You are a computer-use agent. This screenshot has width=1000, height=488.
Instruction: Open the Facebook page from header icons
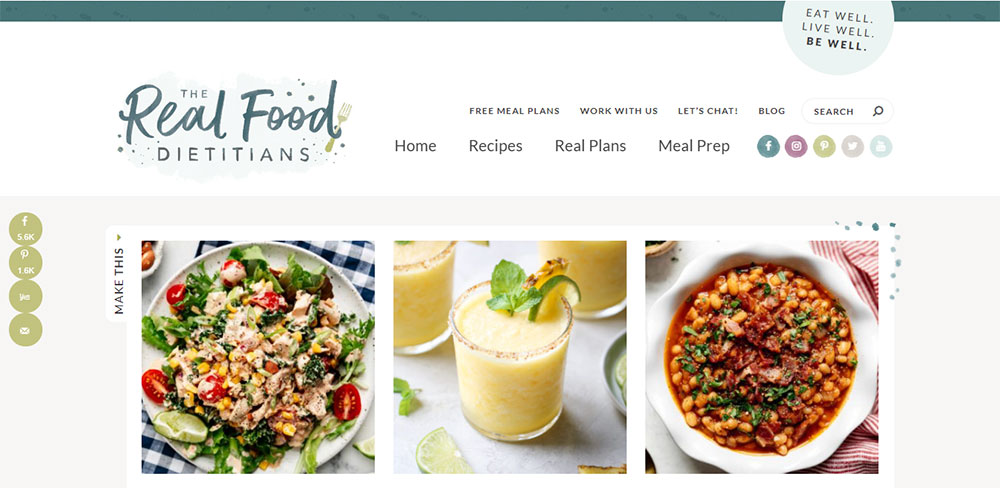tap(768, 146)
